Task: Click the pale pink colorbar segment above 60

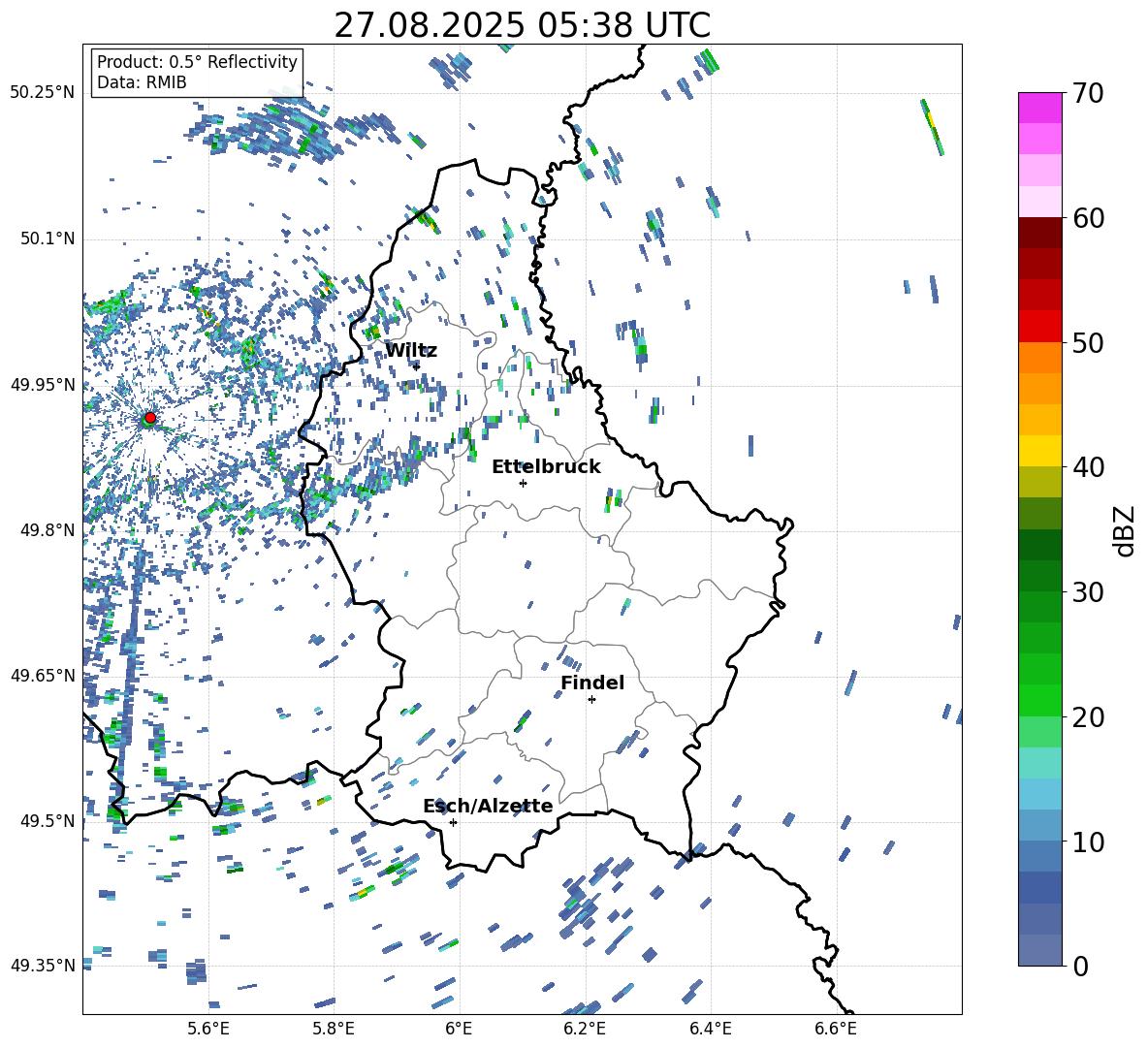Action: 1040,202
